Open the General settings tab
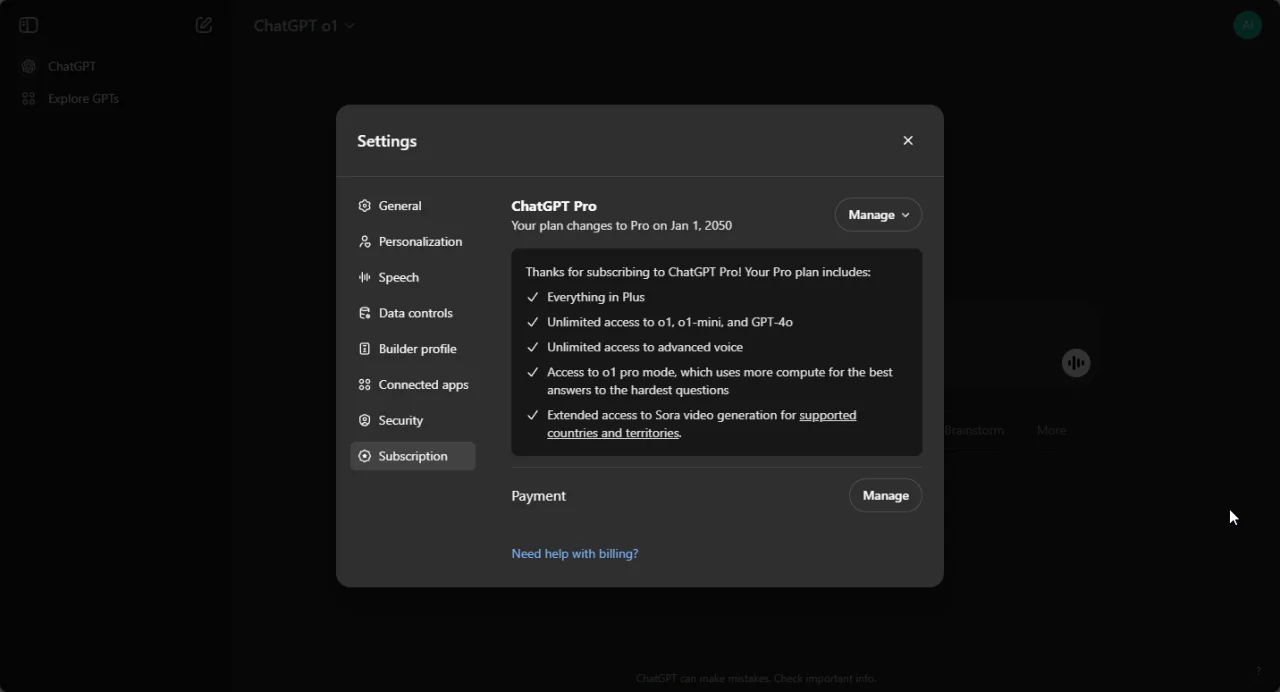The width and height of the screenshot is (1280, 692). tap(412, 206)
